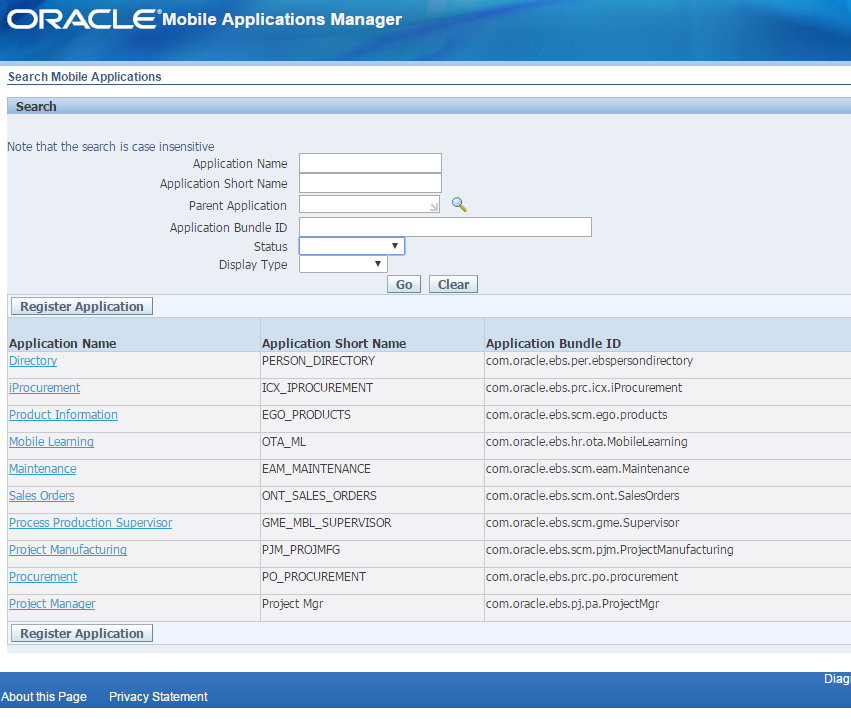Select bundle ID com.oracle.ebs.per.ebspersondirectory

tap(589, 361)
